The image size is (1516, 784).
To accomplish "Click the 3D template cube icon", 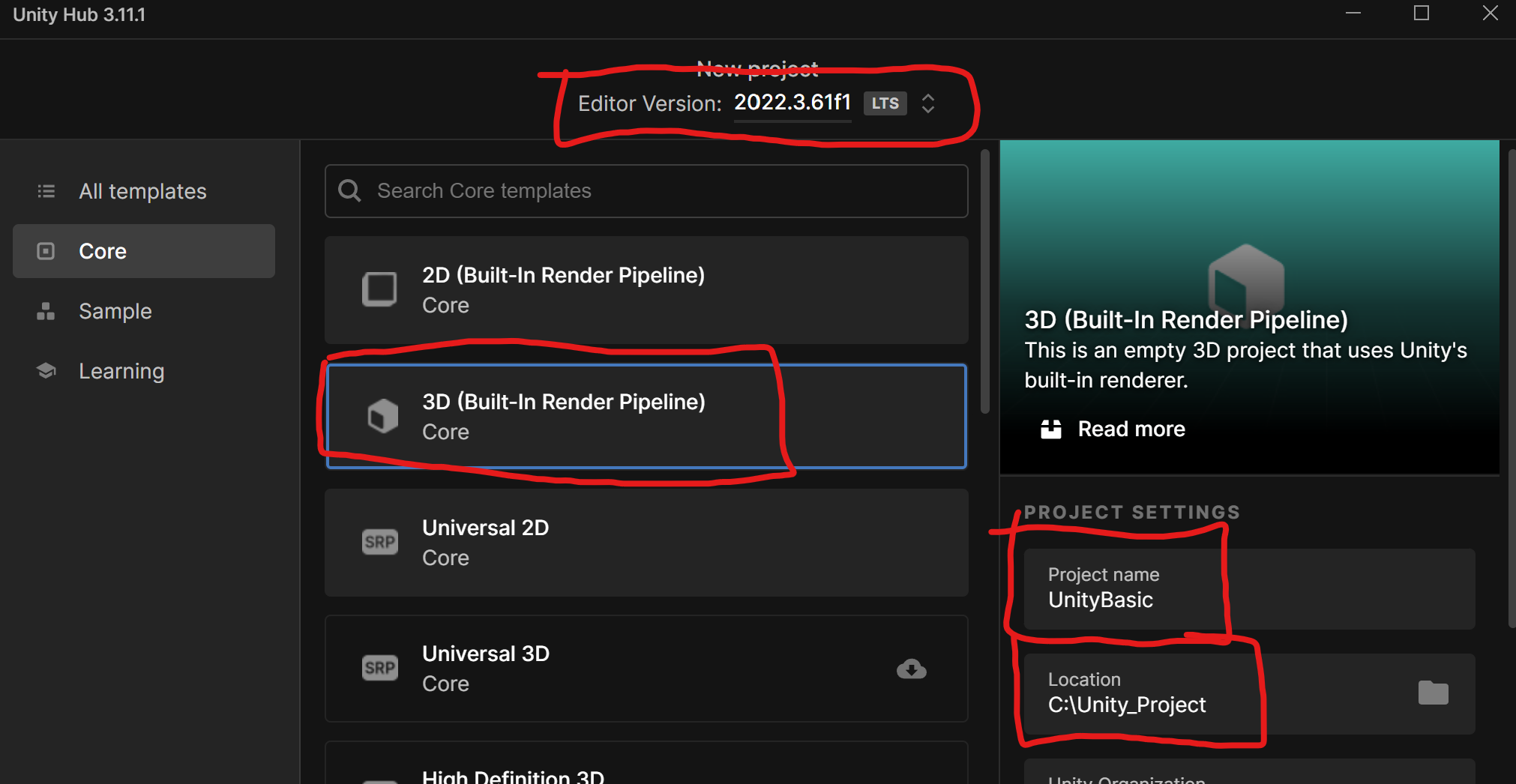I will click(382, 416).
